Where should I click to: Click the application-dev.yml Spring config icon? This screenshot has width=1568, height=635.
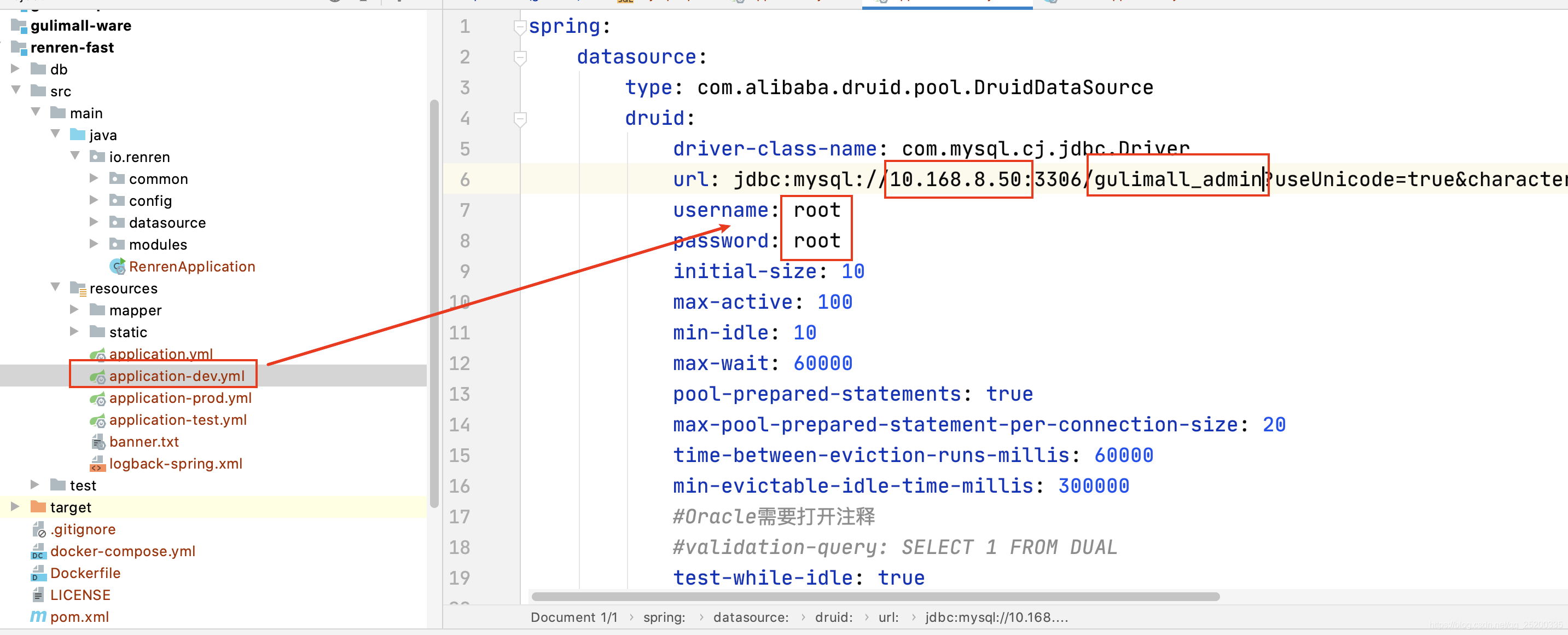click(97, 376)
